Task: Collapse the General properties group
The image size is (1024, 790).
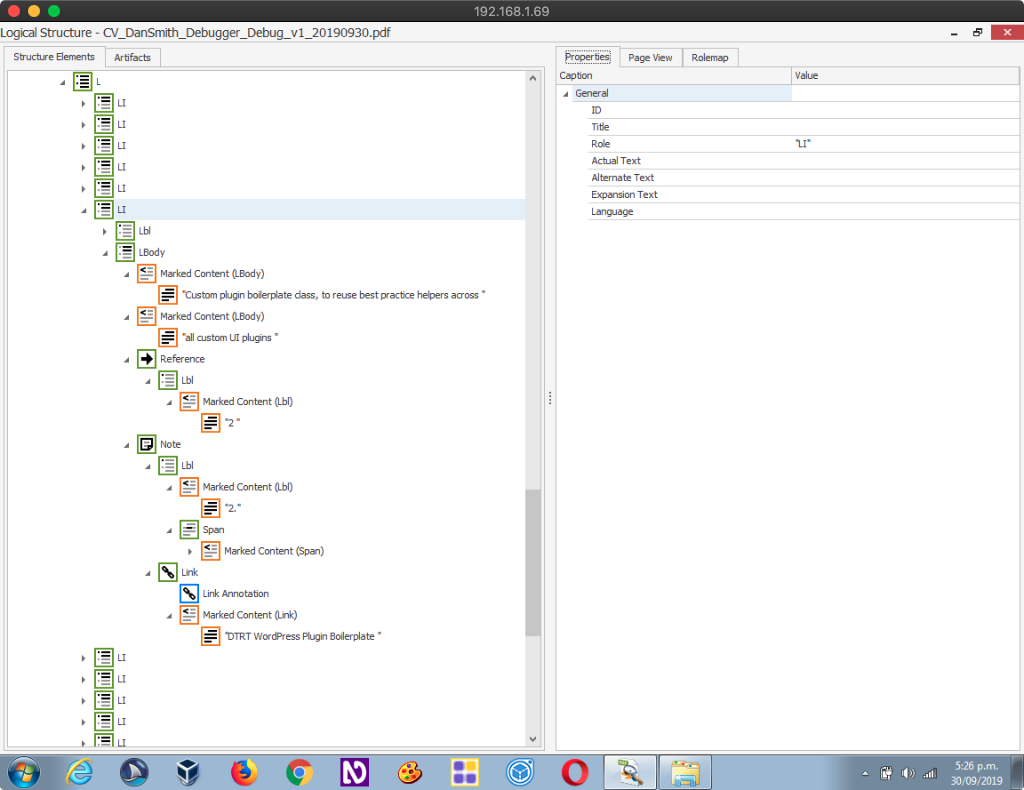Action: pyautogui.click(x=565, y=94)
